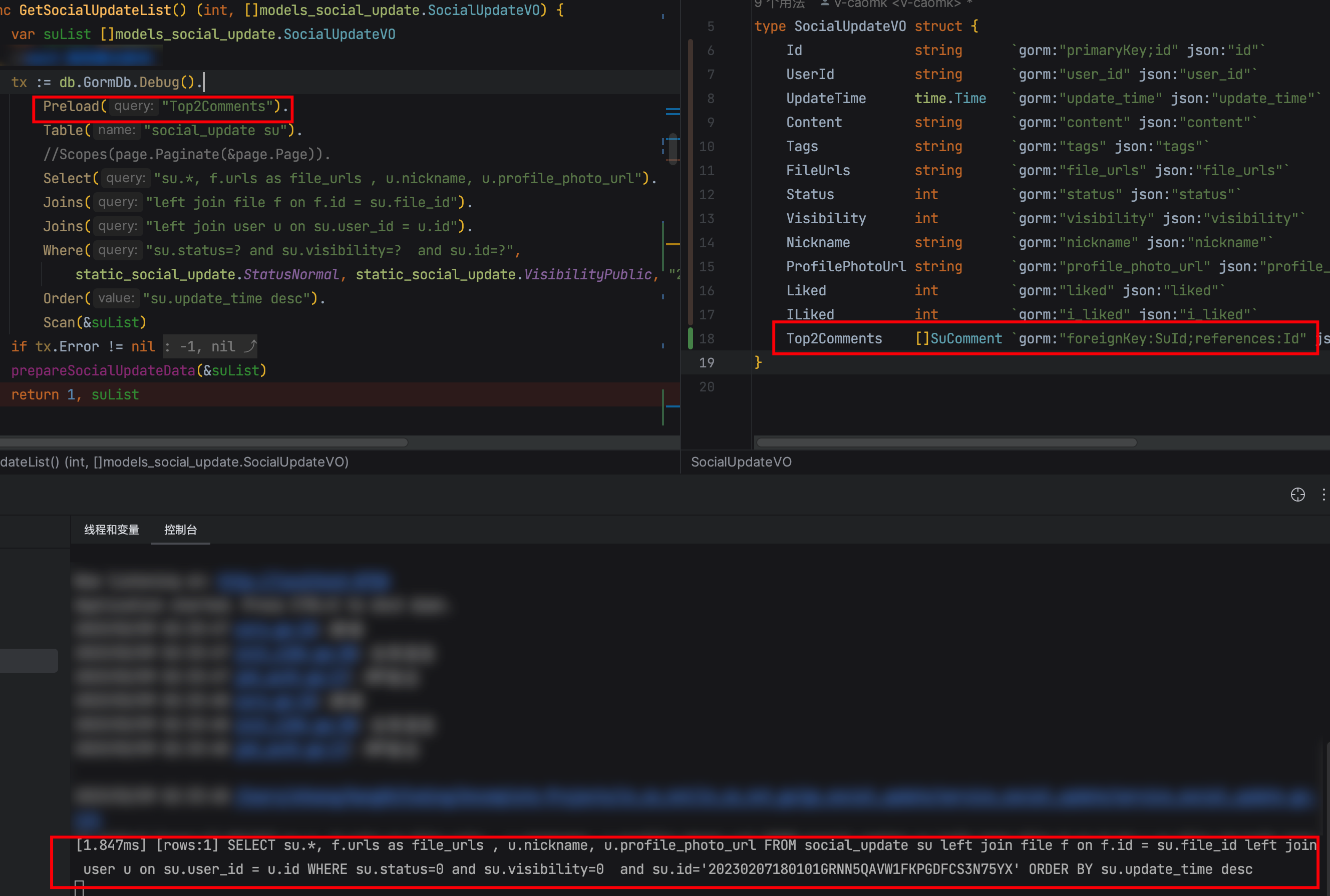Click the crosshair locate icon in debug panel
Viewport: 1330px width, 896px height.
click(x=1297, y=495)
